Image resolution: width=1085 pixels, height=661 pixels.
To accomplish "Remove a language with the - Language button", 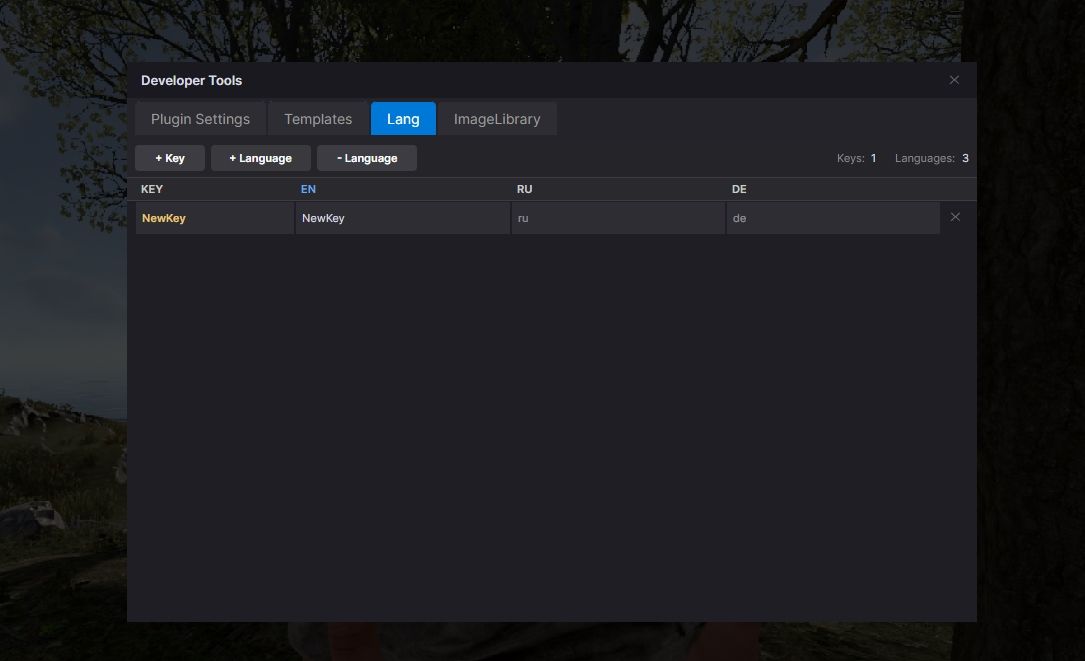I will [x=366, y=157].
